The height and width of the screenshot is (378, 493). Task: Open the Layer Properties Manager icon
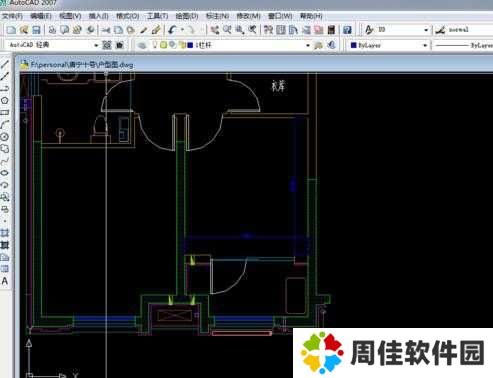pos(142,45)
